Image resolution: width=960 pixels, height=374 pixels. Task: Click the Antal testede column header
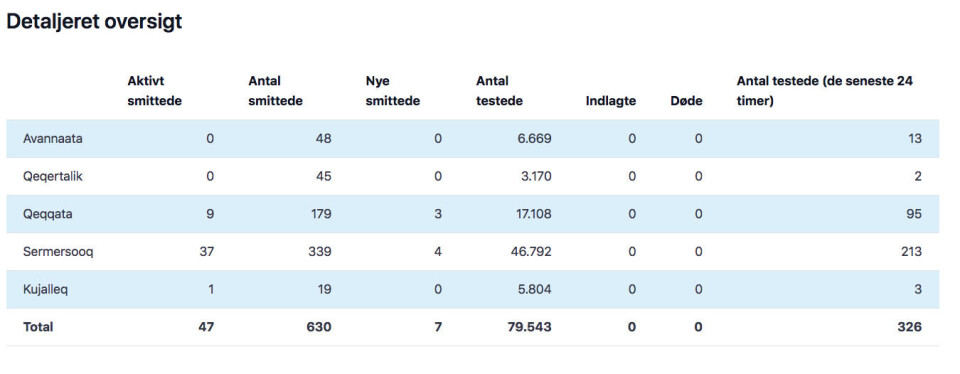coord(499,91)
